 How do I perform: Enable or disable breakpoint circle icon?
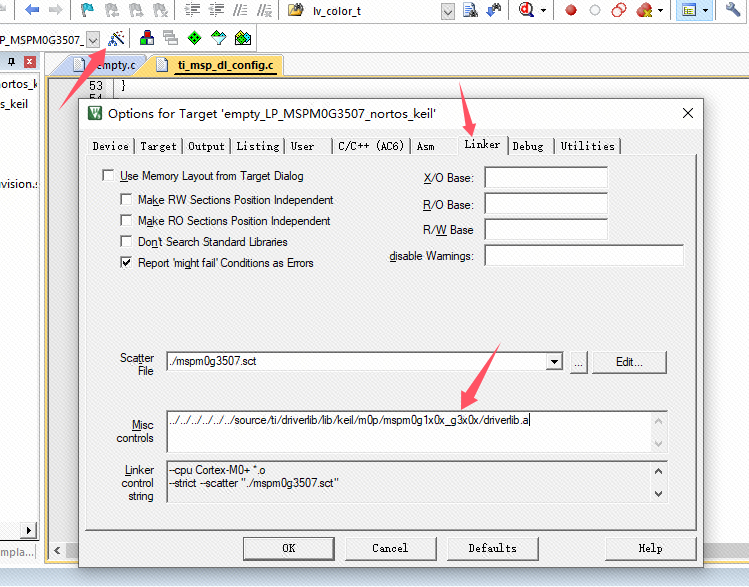pos(595,10)
